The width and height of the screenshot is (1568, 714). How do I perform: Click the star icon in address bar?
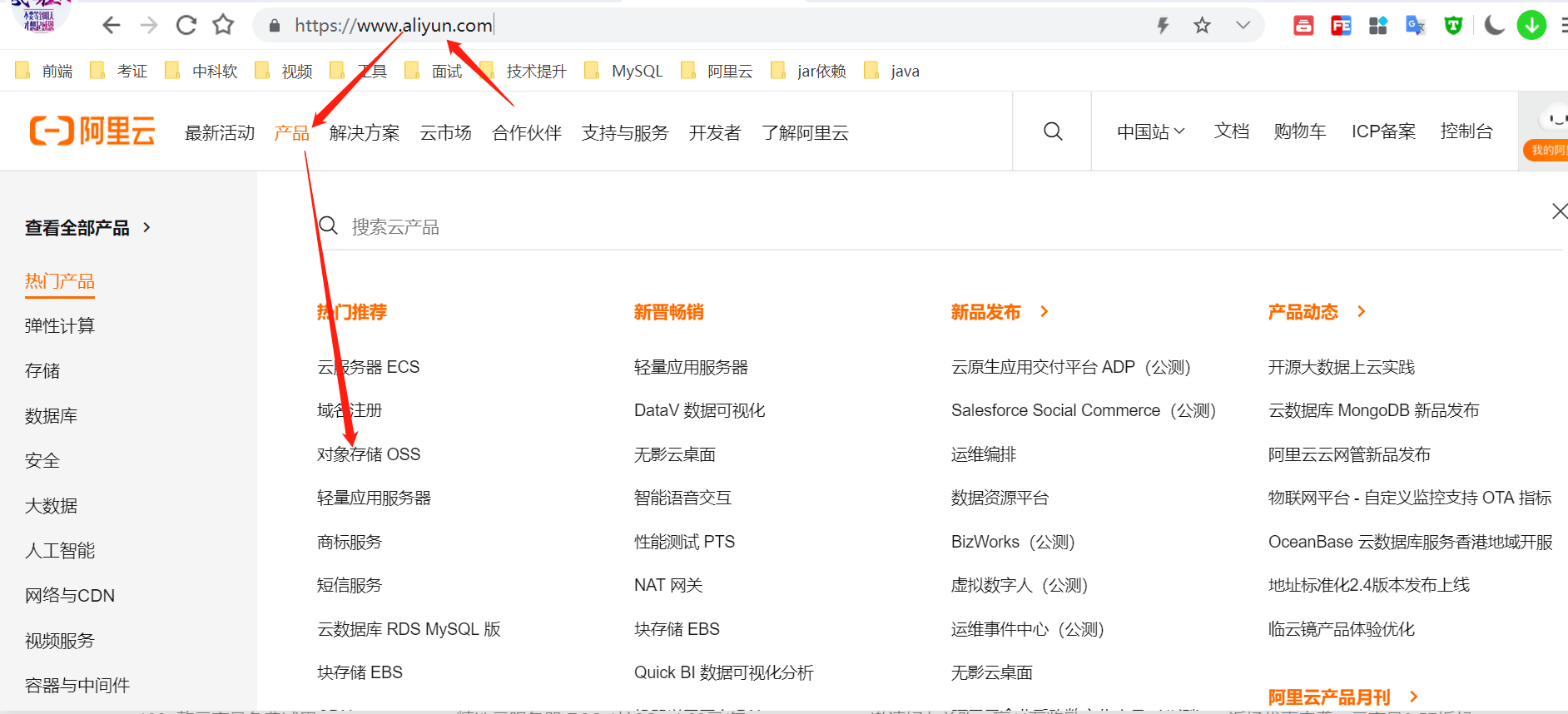pyautogui.click(x=1202, y=25)
